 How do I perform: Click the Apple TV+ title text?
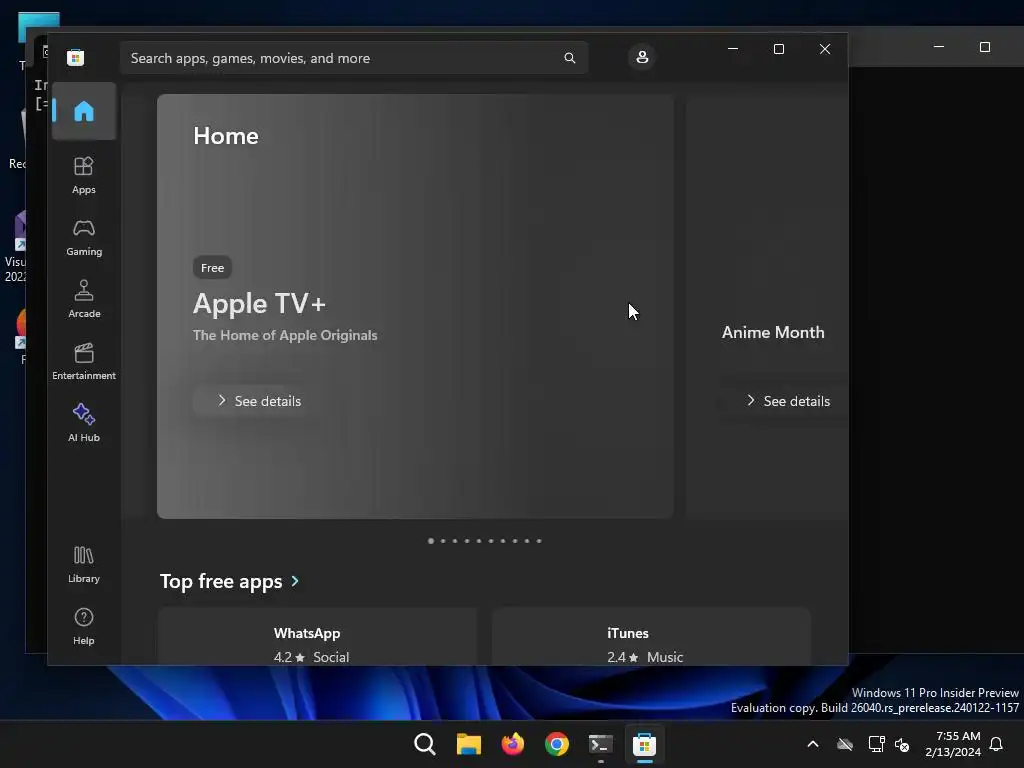(259, 304)
